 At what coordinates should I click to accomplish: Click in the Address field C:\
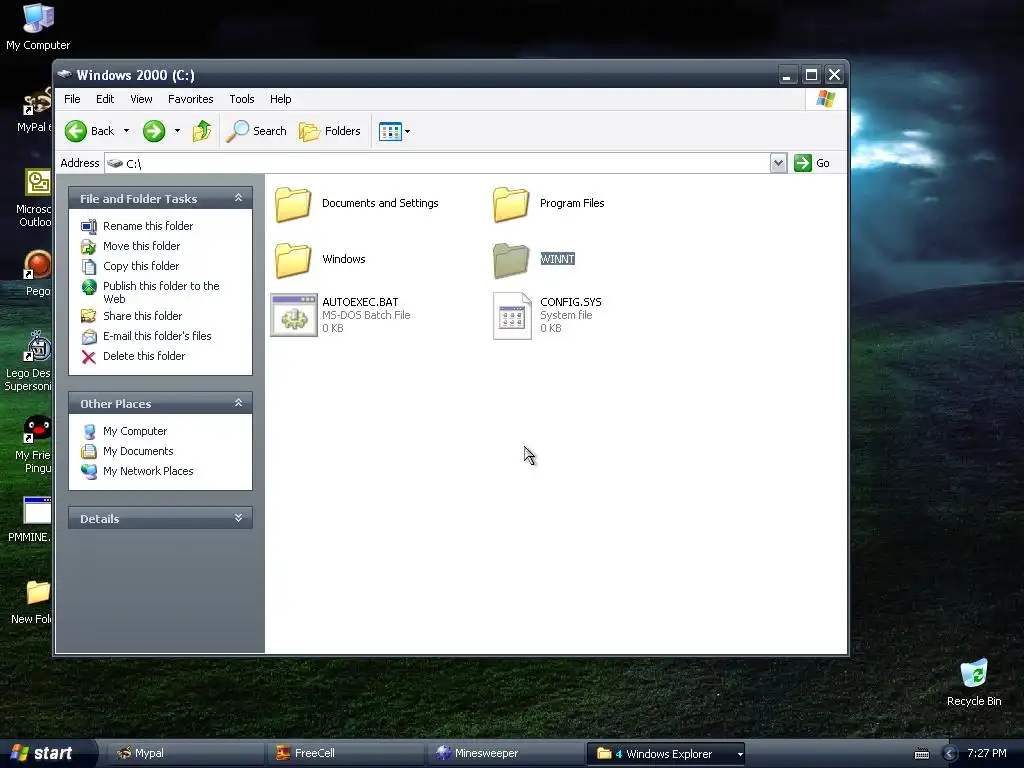click(438, 163)
